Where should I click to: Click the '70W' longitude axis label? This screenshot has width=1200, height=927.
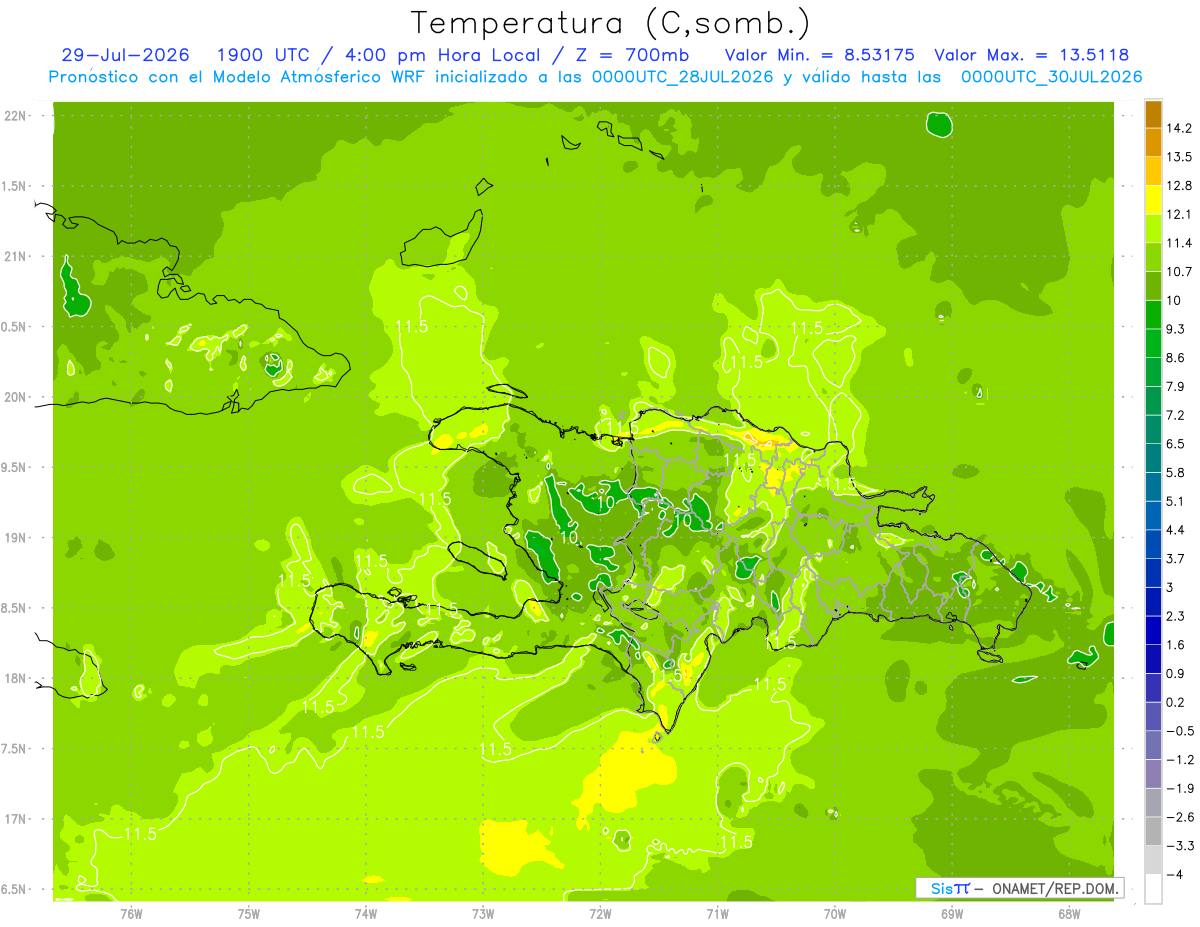pyautogui.click(x=835, y=913)
